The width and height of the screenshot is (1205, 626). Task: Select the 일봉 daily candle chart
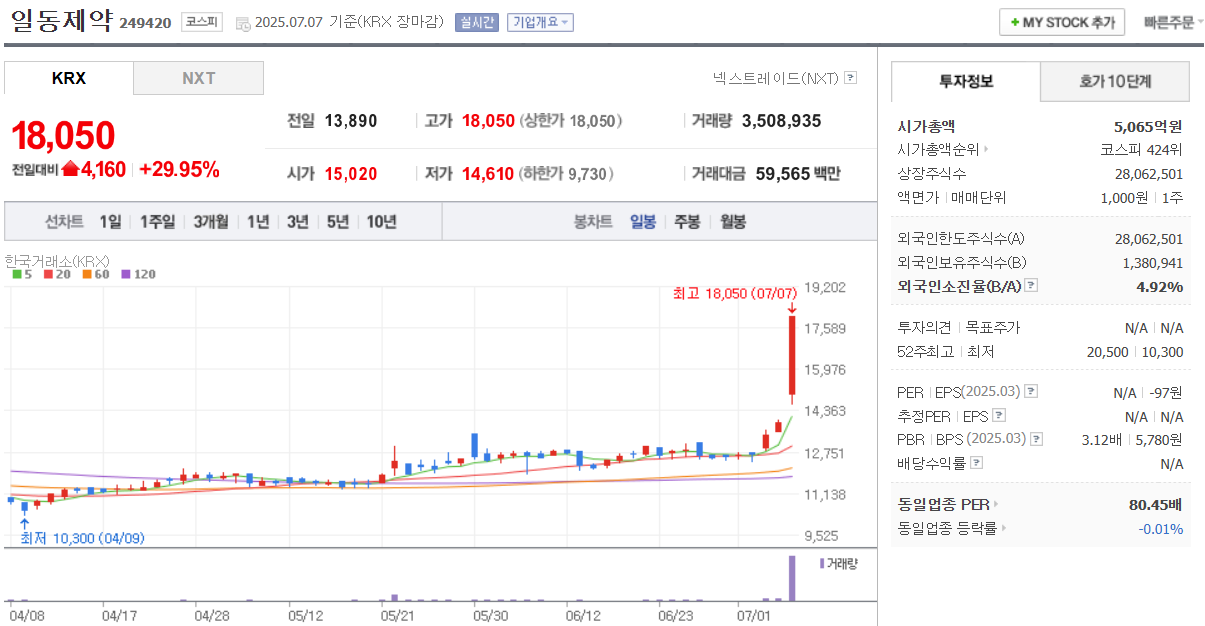[643, 222]
